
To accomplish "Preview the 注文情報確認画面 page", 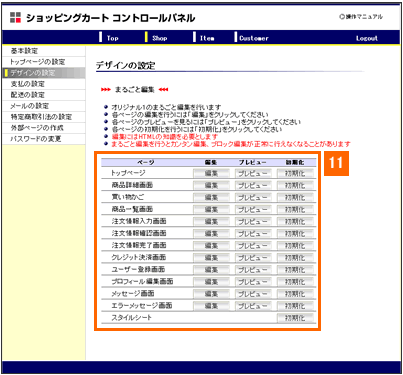I will [253, 233].
